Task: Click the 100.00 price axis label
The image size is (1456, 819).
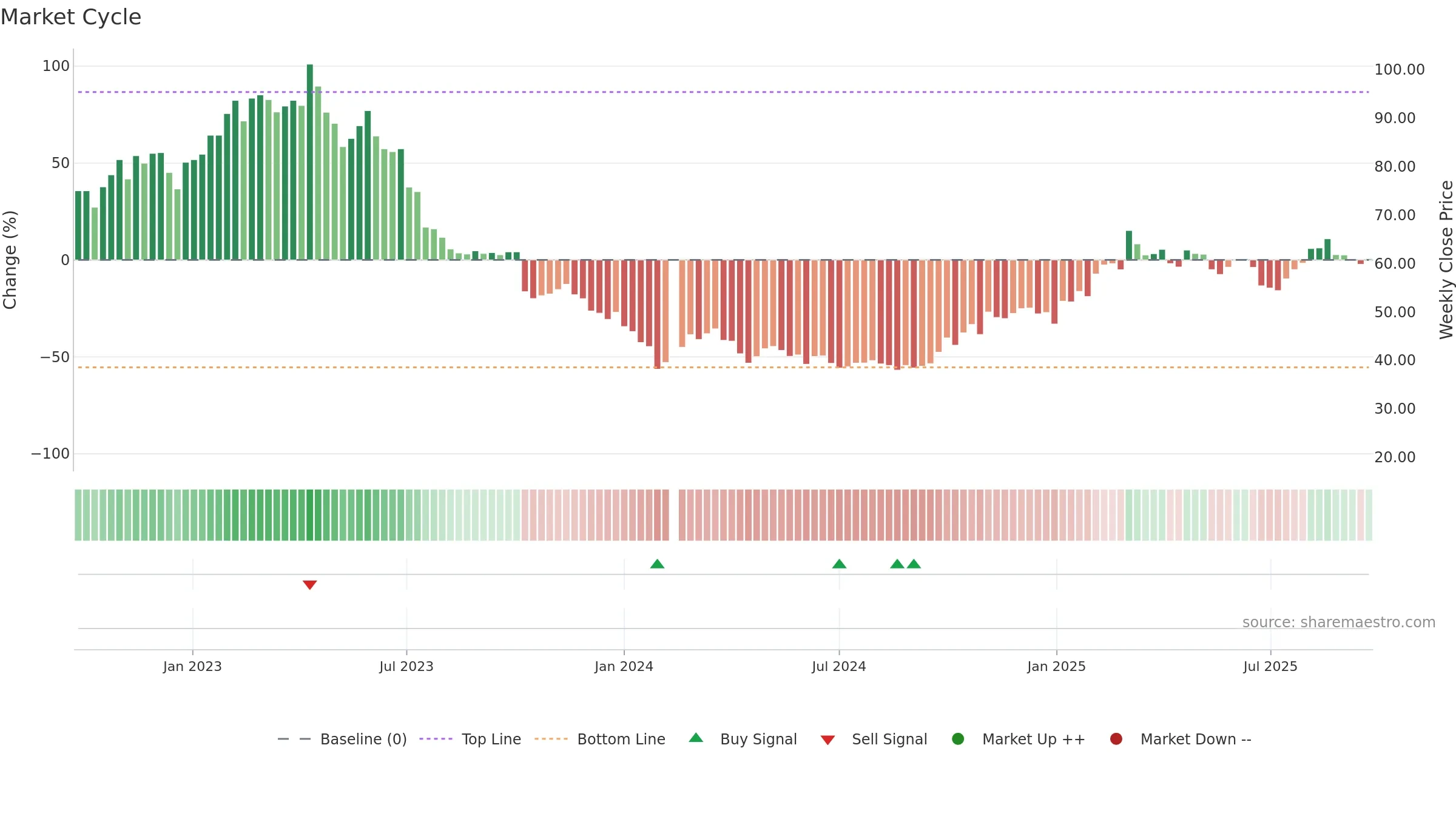Action: pos(1400,70)
